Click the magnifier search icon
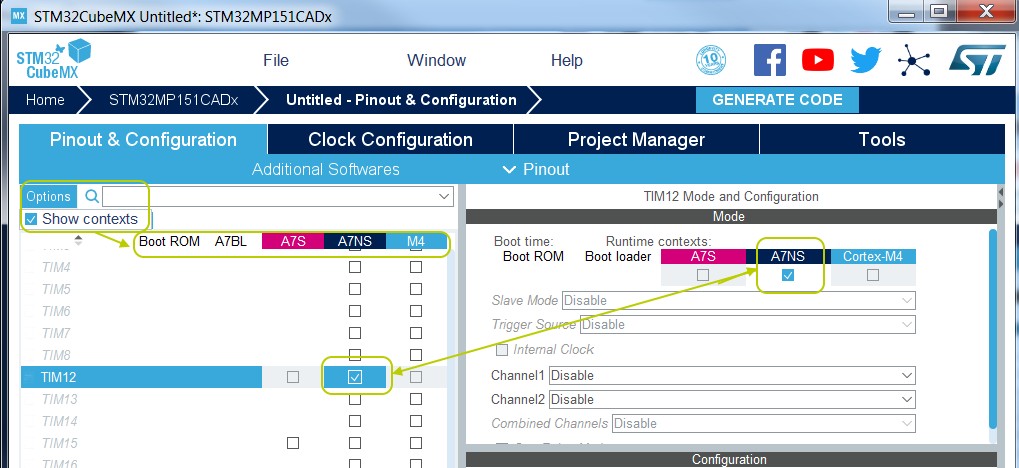 click(x=92, y=196)
